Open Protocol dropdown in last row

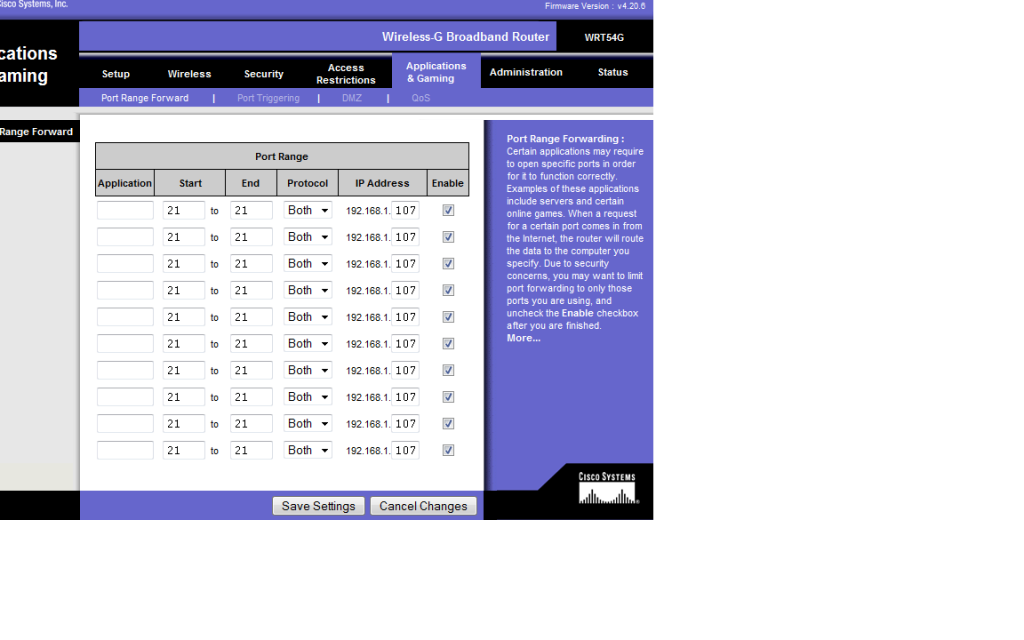pos(308,450)
